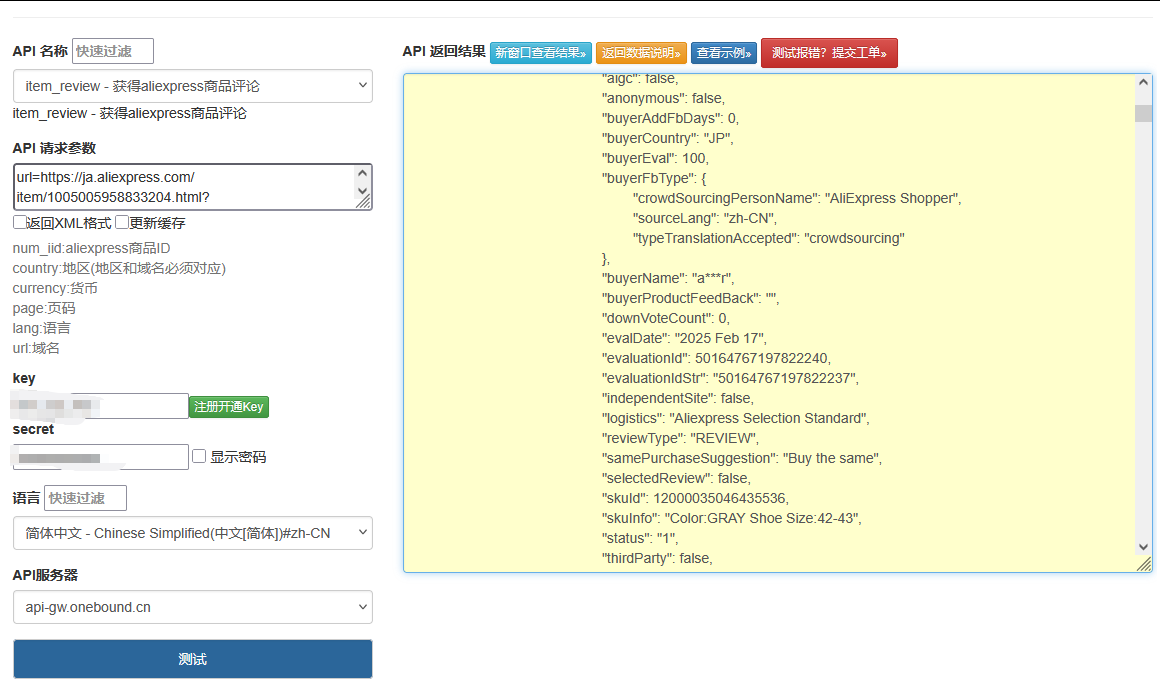This screenshot has height=689, width=1160.
Task: Click the language quick filter field
Action: click(x=85, y=498)
